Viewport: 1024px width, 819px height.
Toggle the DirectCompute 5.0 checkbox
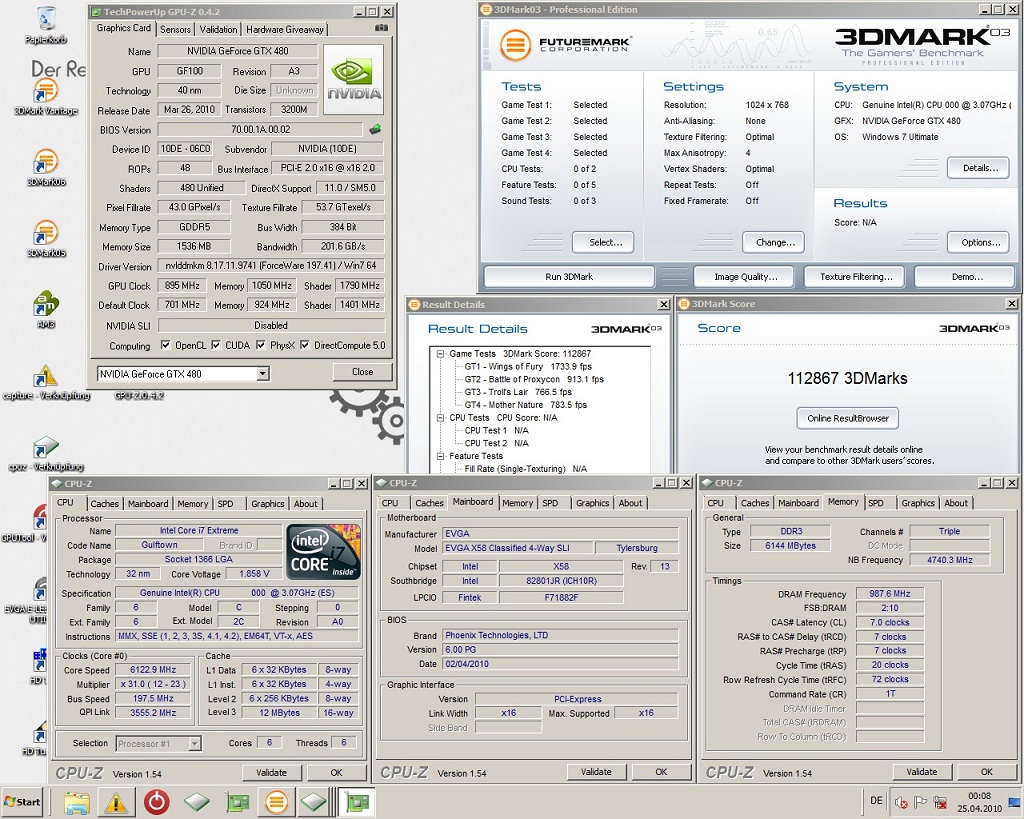coord(304,345)
